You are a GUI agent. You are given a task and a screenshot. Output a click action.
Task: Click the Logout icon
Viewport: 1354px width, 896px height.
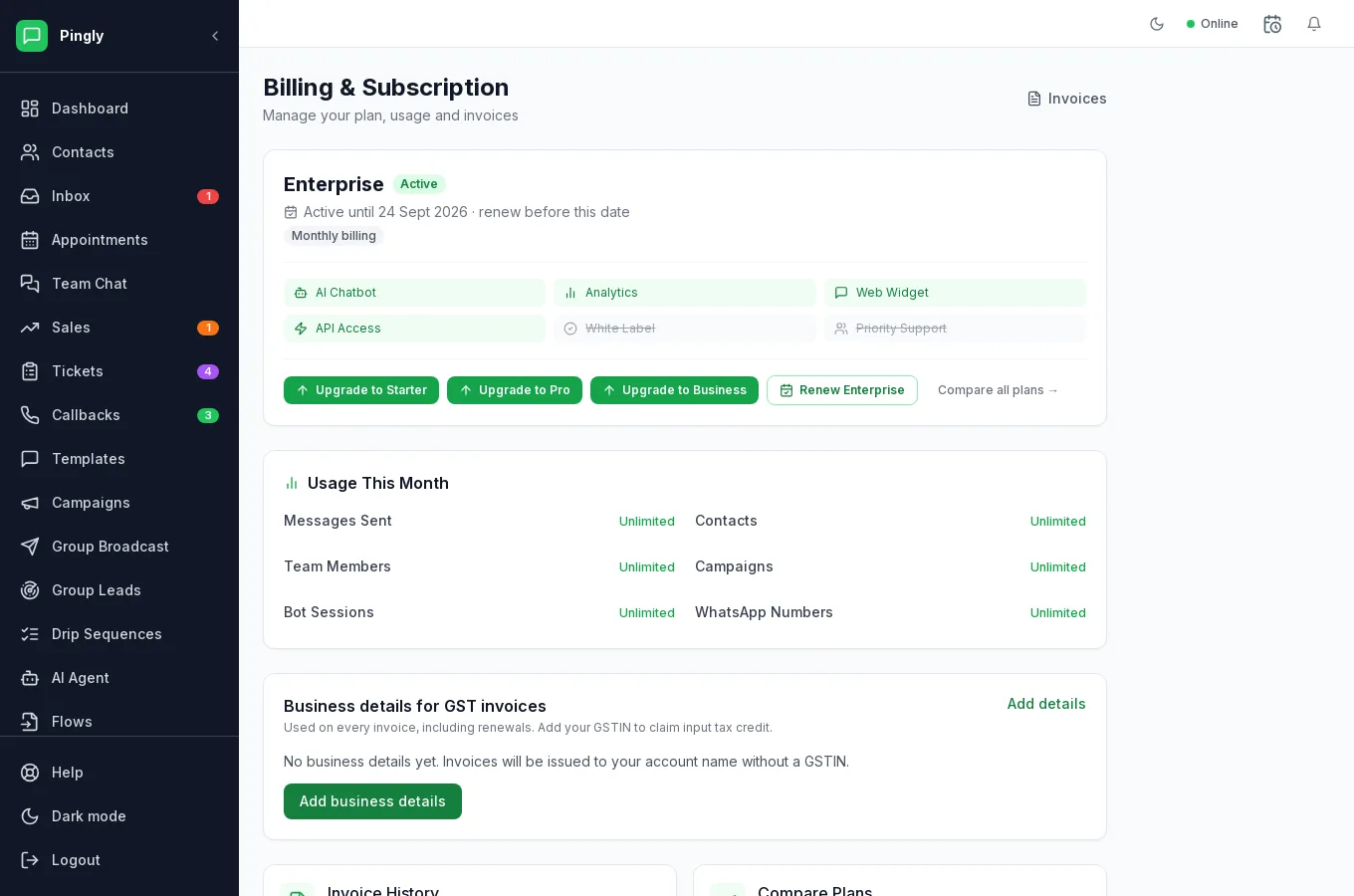coord(30,860)
